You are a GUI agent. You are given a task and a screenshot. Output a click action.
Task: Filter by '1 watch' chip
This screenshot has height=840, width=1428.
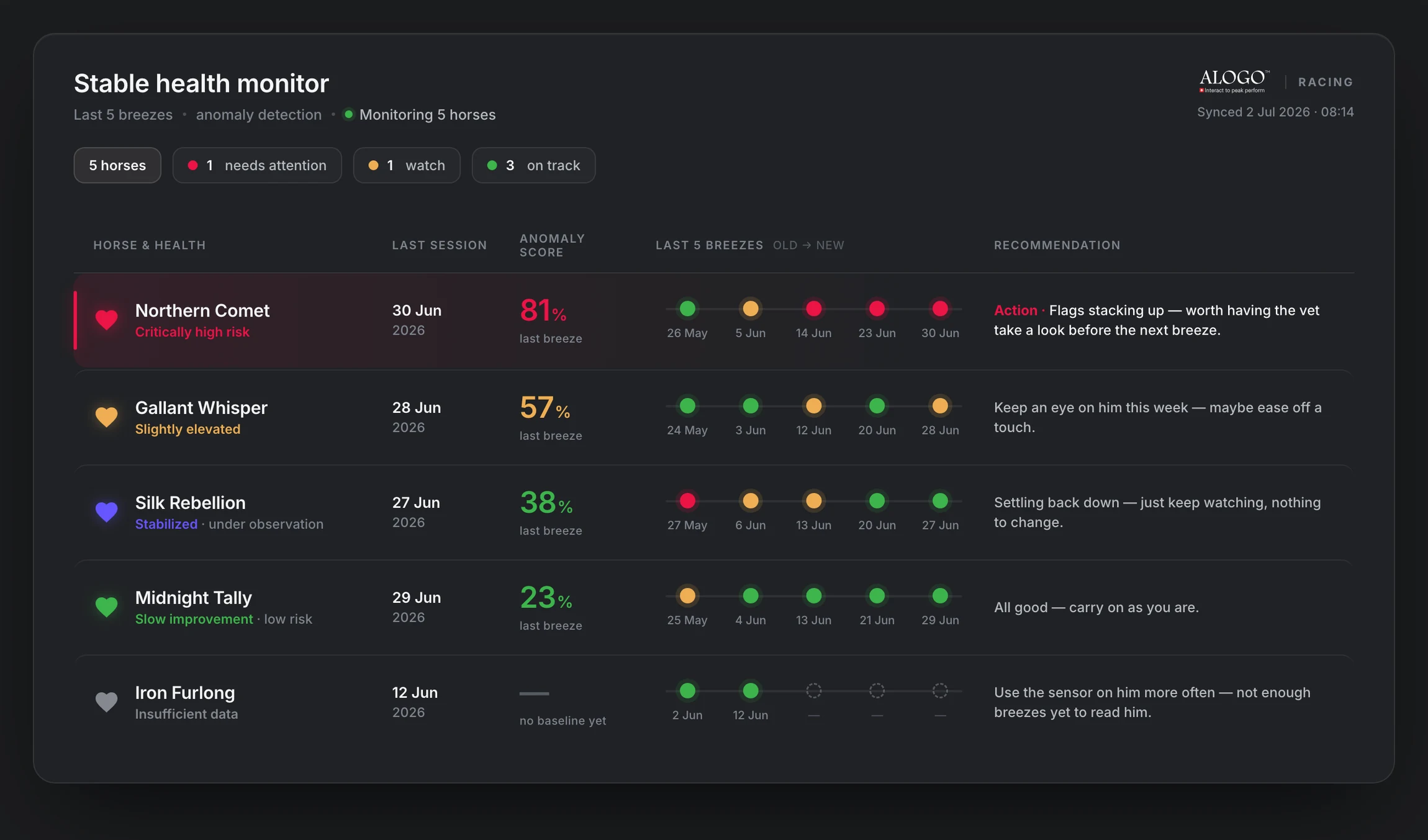coord(407,165)
